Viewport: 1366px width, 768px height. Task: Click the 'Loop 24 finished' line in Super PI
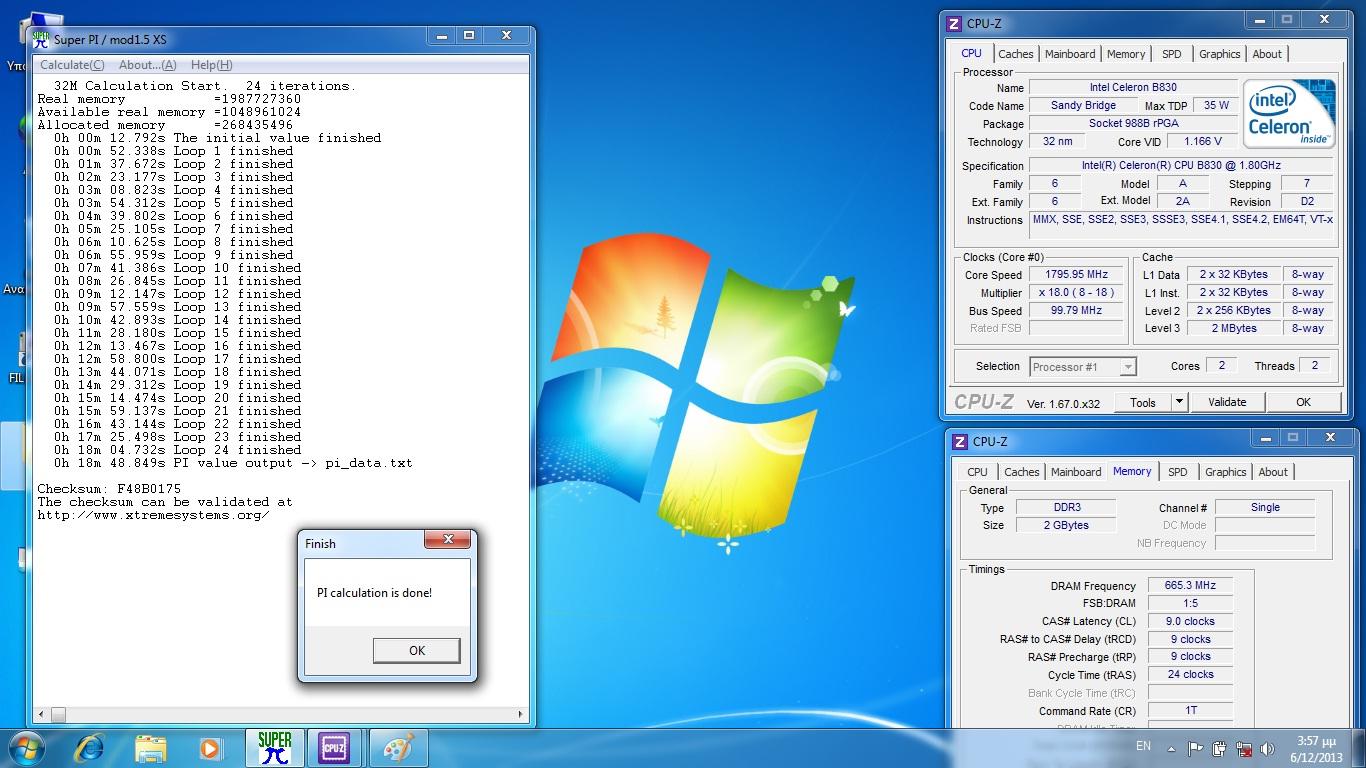click(177, 450)
